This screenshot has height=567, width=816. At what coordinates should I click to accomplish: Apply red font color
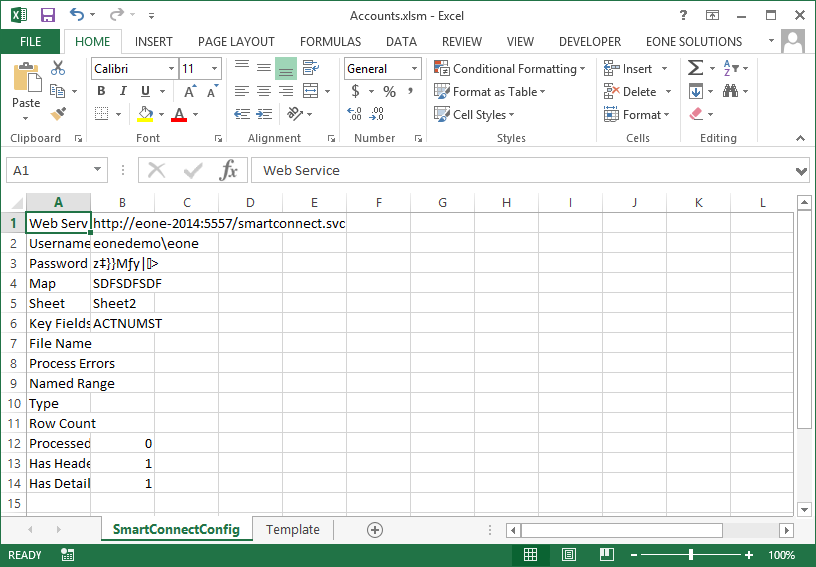(179, 114)
